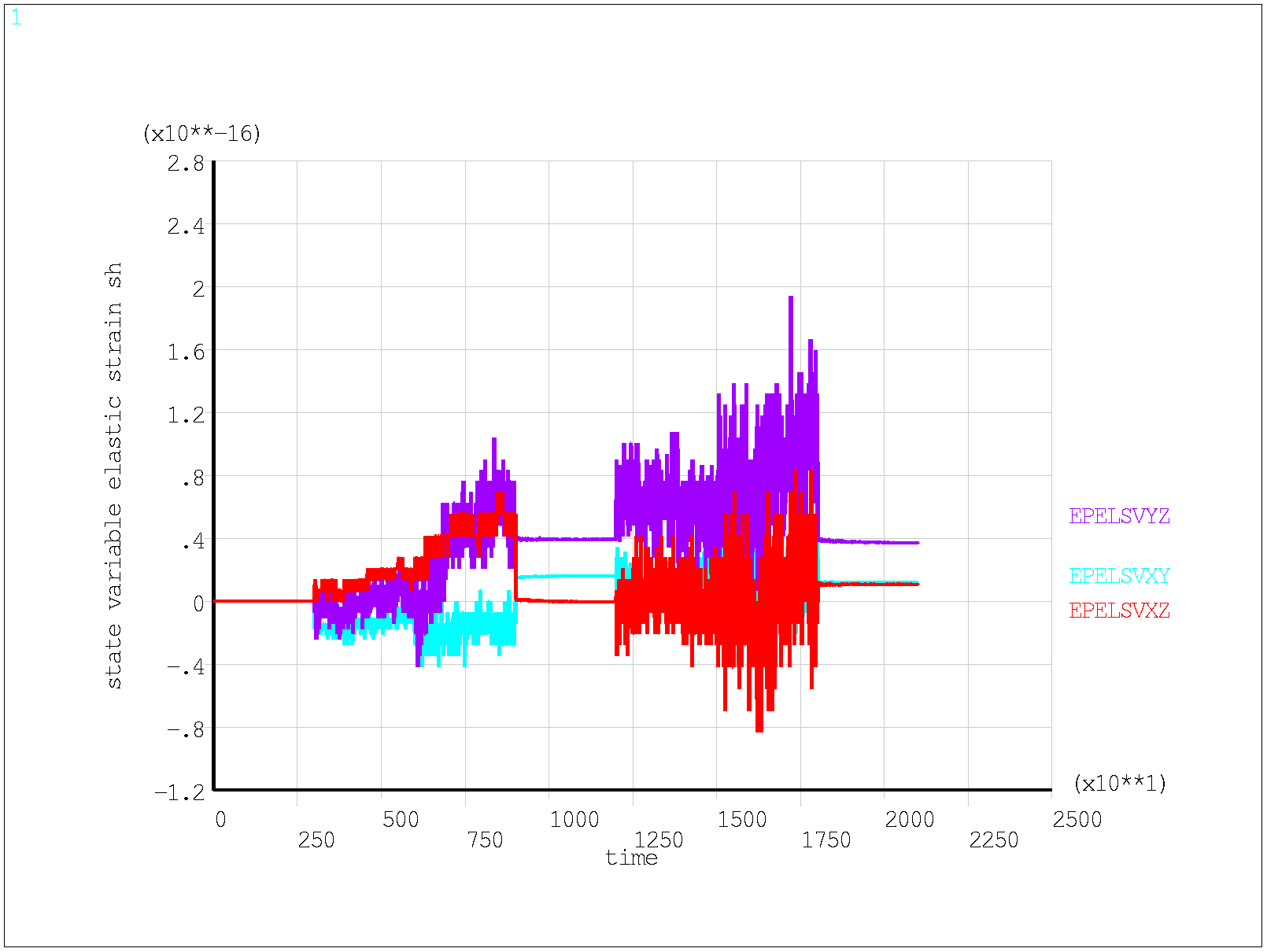Click the -.8 y-axis tick label
The image size is (1267, 952).
185,729
